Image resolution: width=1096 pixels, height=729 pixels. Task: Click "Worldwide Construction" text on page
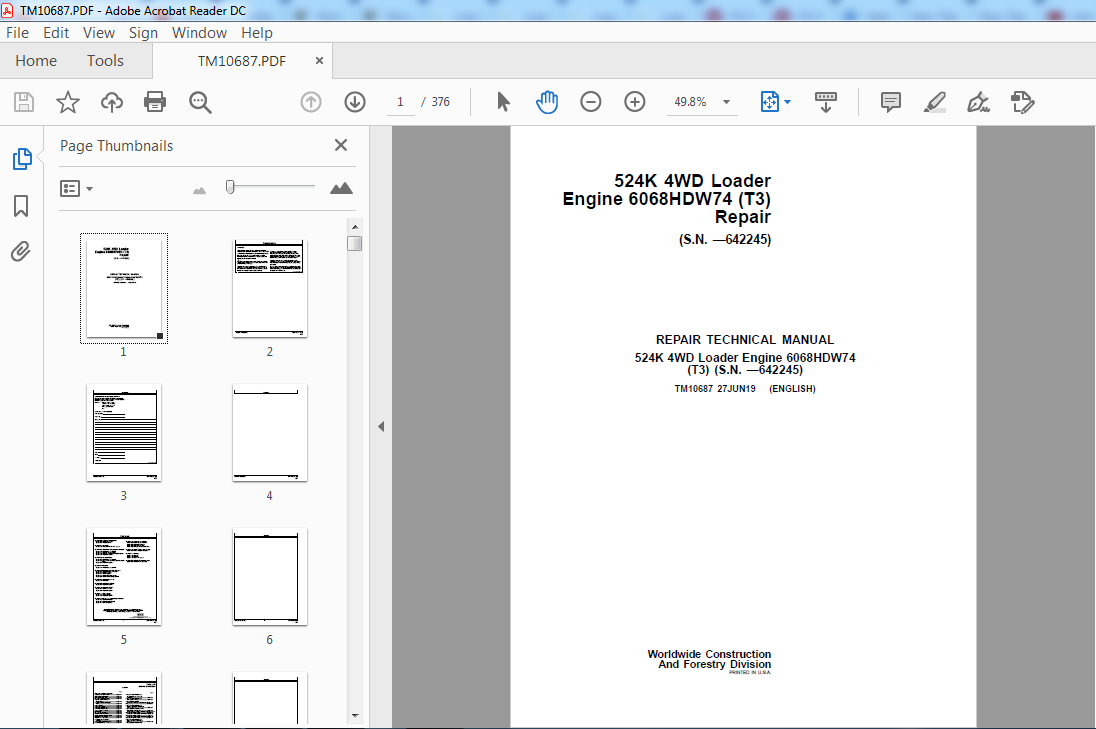[x=709, y=654]
